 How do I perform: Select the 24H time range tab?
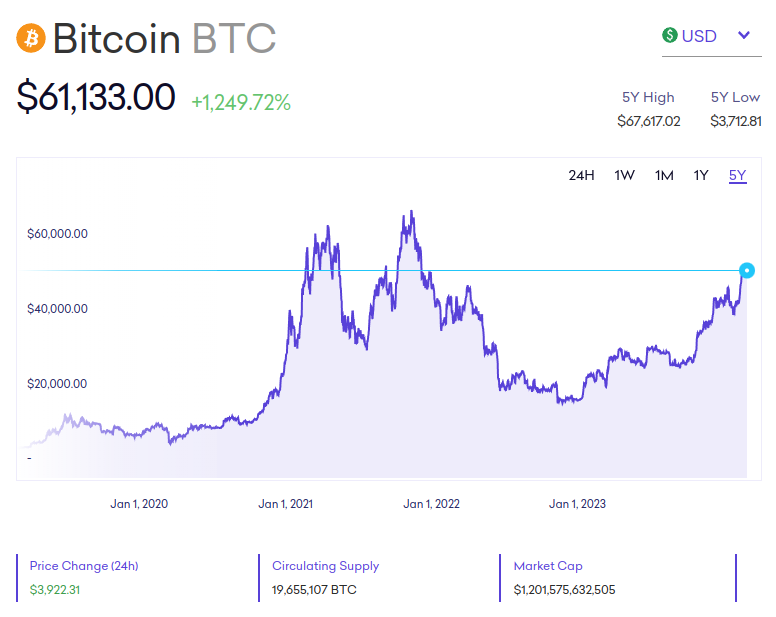(x=581, y=176)
